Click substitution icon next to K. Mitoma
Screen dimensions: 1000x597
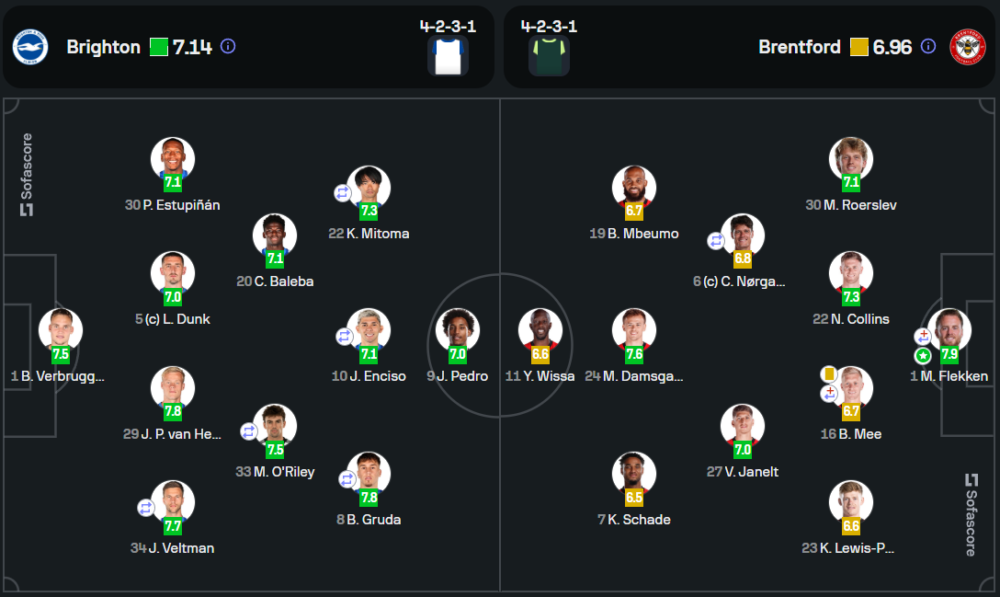pyautogui.click(x=343, y=193)
